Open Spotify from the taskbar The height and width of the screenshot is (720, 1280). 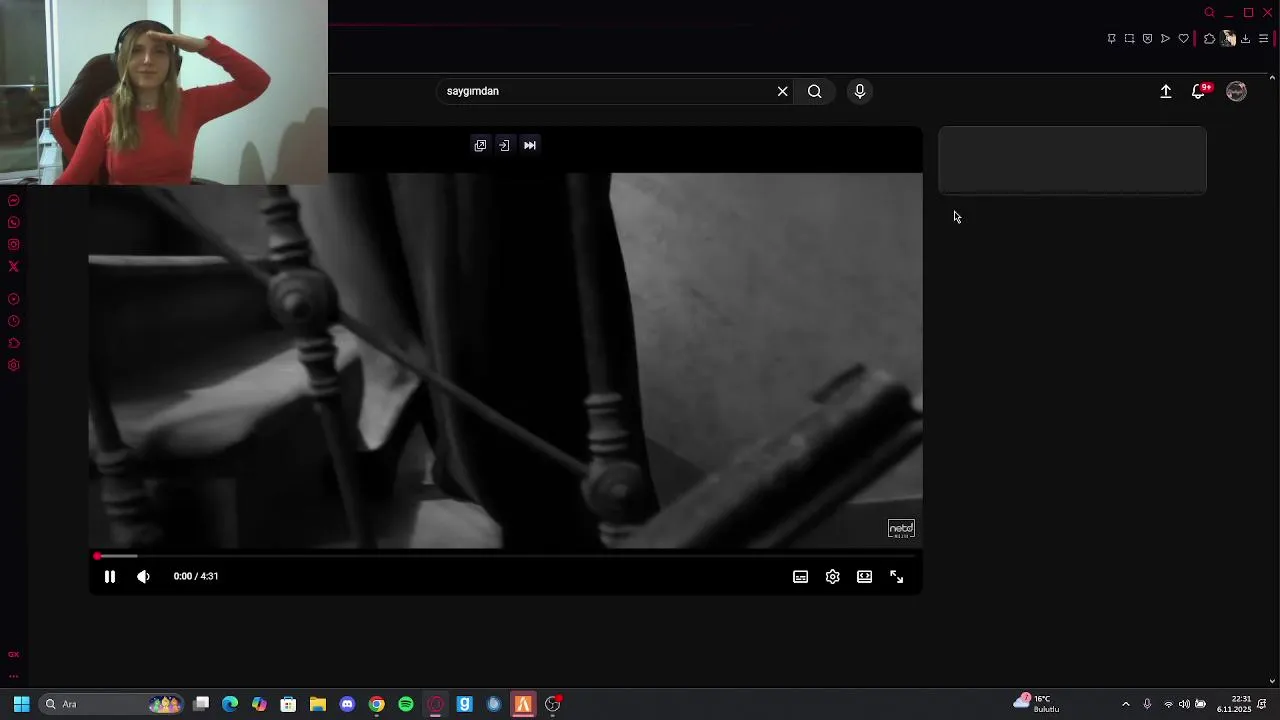(406, 704)
